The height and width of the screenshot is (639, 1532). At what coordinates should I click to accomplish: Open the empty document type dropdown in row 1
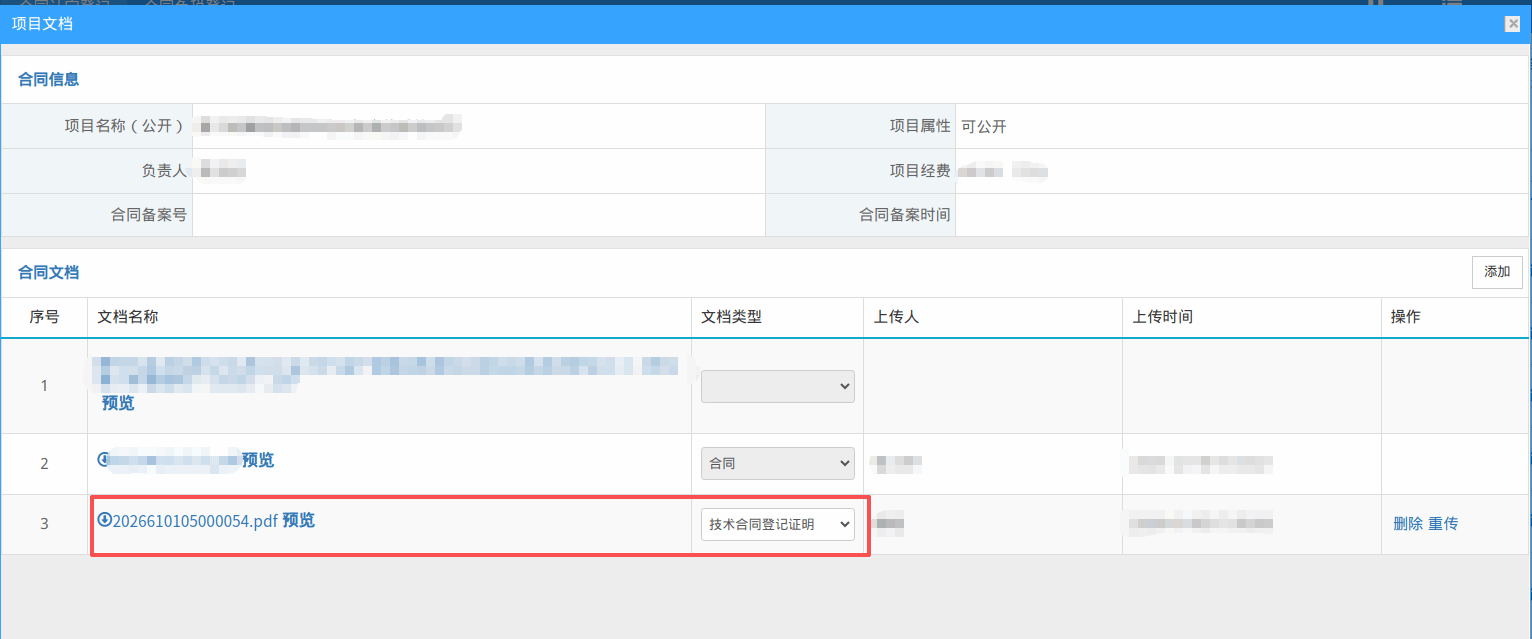coord(777,386)
